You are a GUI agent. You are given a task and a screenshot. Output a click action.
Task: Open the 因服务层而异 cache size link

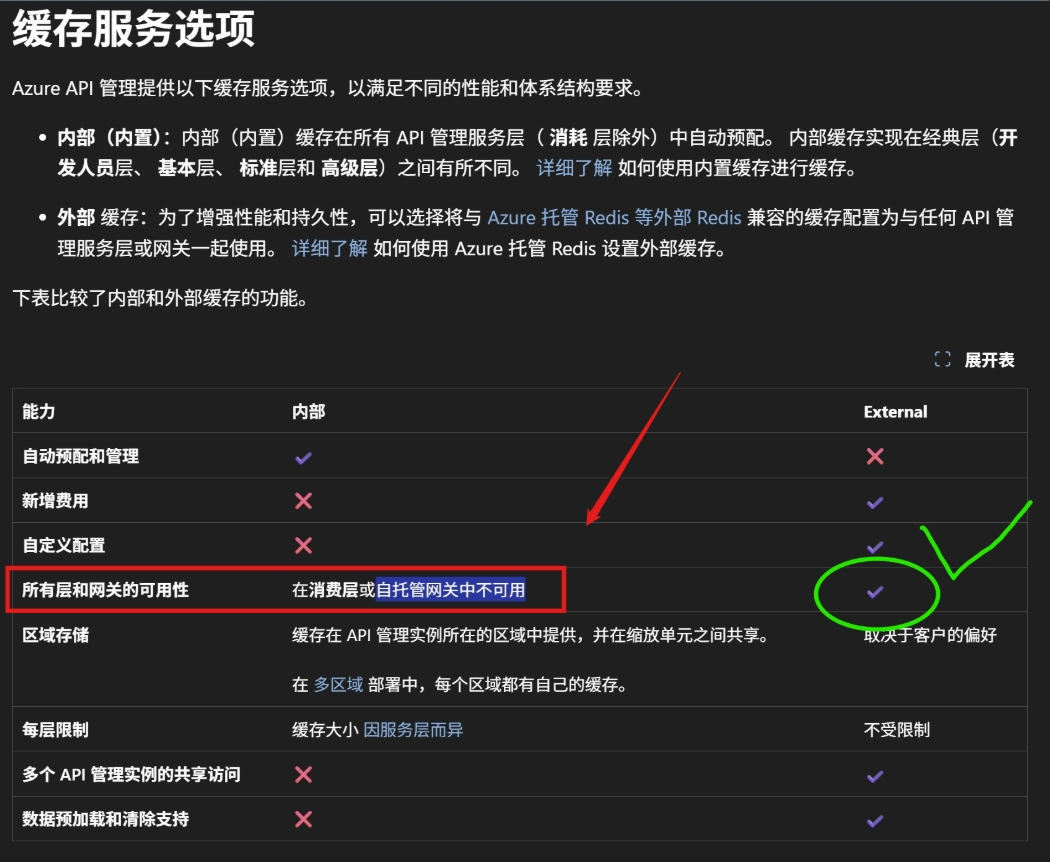413,730
